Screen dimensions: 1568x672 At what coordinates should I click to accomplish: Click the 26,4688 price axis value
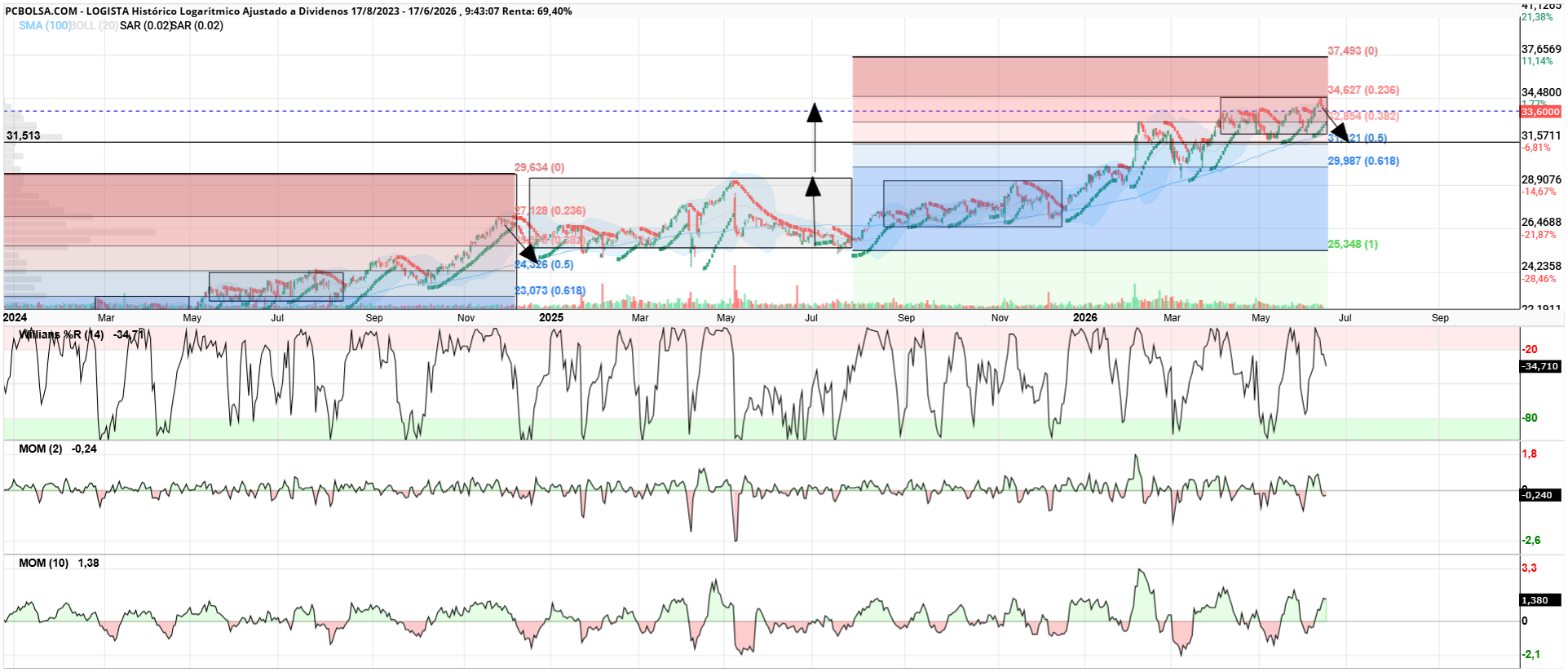coord(1541,222)
